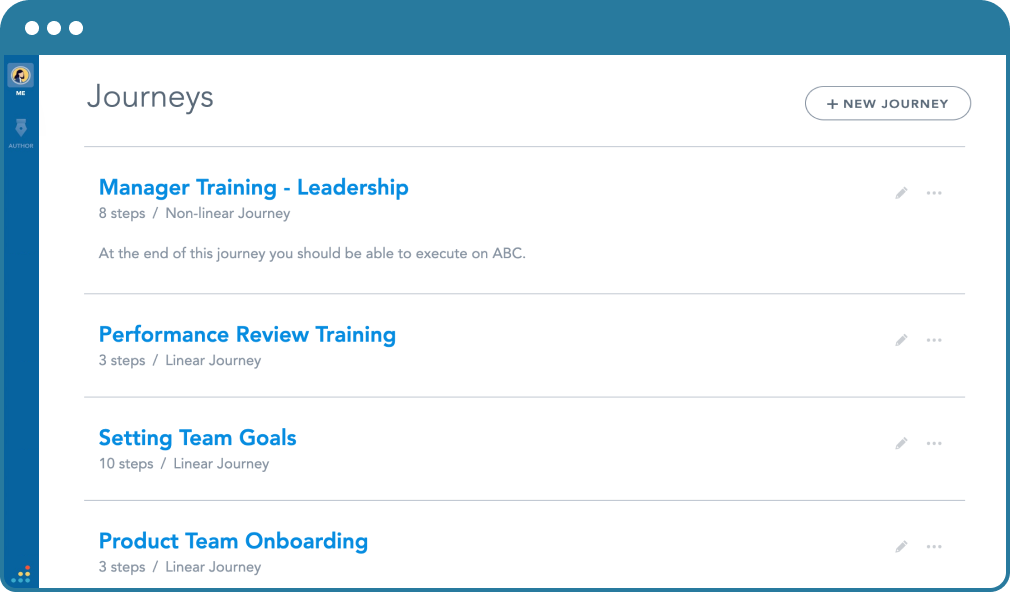1010x592 pixels.
Task: Edit Manager Training - Leadership with pencil icon
Action: 901,193
